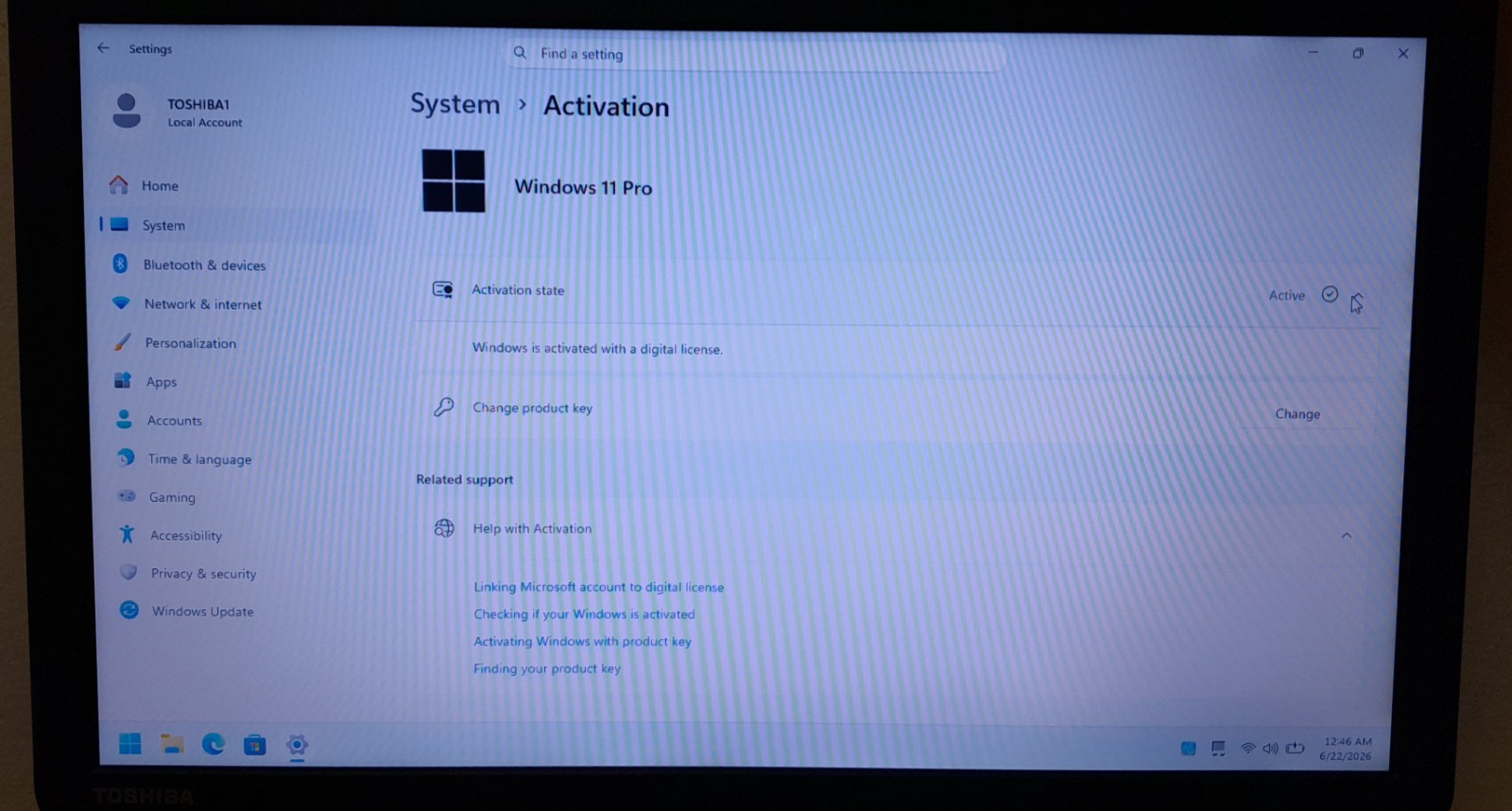Click the System breadcrumb link
Screen dimensions: 1512x811
click(x=455, y=104)
